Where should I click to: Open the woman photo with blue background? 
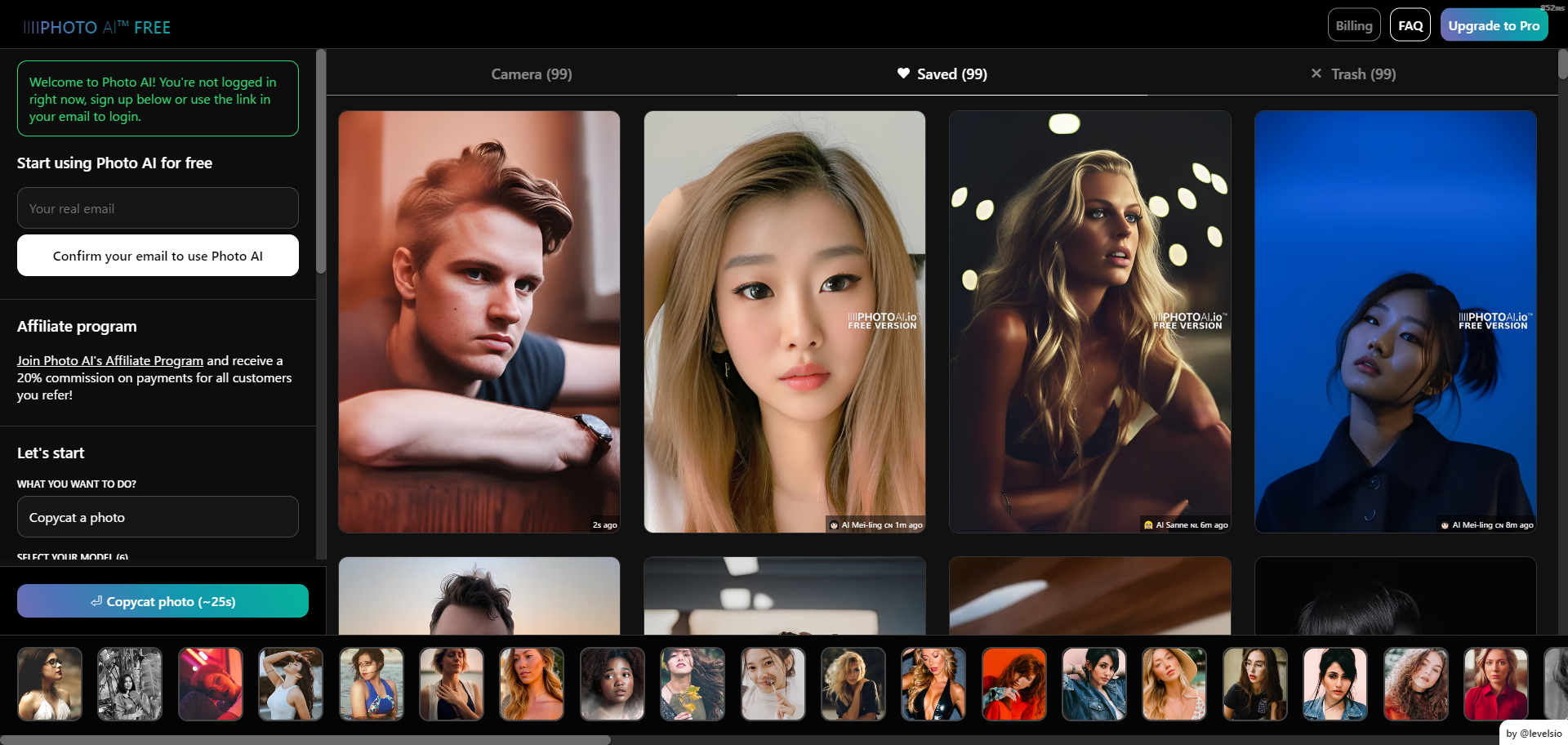click(x=1396, y=322)
